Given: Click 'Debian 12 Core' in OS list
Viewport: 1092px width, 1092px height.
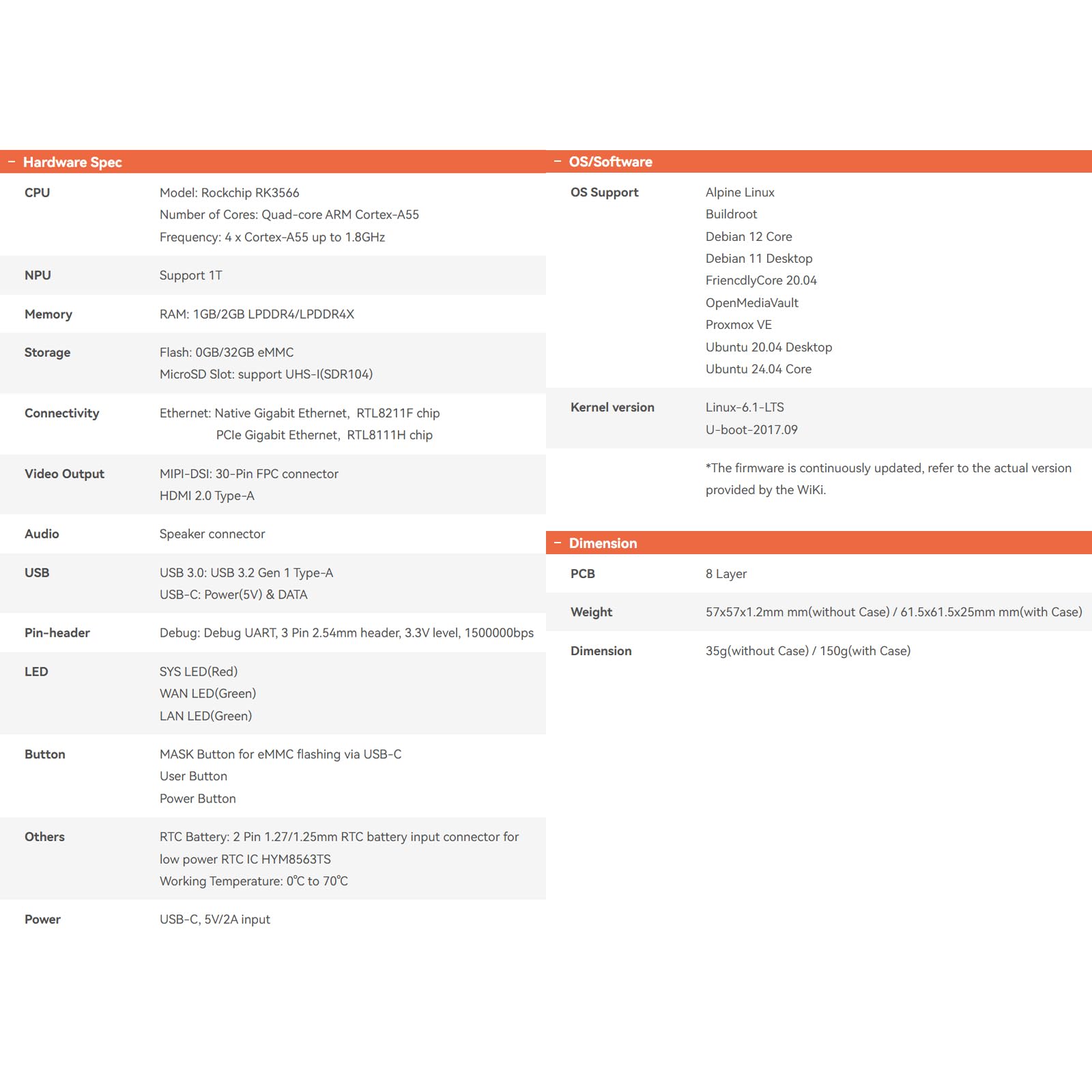Looking at the screenshot, I should coord(749,236).
